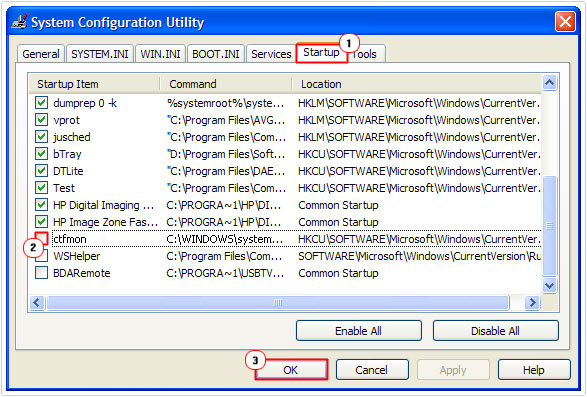Image resolution: width=587 pixels, height=397 pixels.
Task: Toggle the jusched startup checkbox
Action: tap(41, 137)
